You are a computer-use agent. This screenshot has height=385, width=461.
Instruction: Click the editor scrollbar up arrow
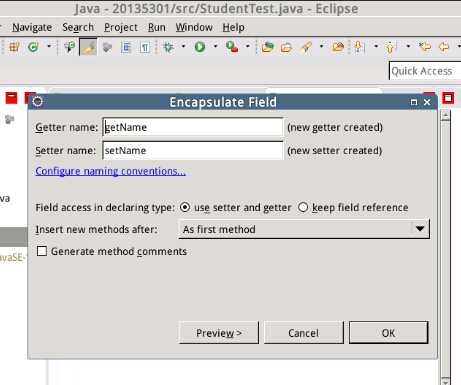(x=445, y=116)
